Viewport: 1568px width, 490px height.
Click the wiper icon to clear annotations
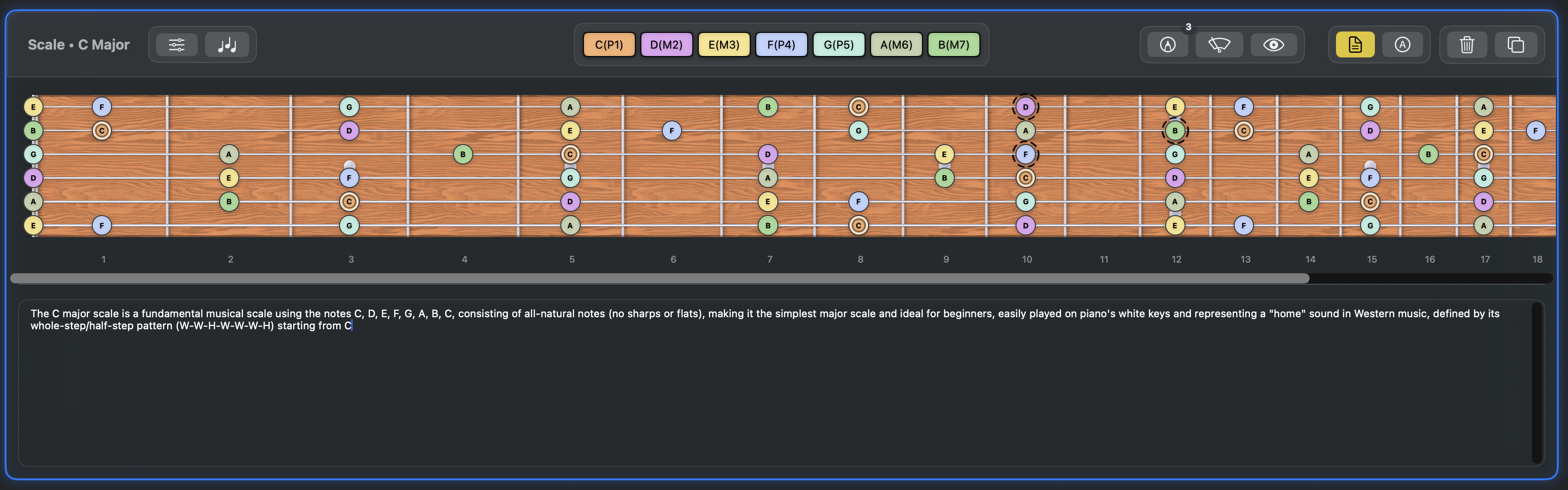click(1219, 44)
